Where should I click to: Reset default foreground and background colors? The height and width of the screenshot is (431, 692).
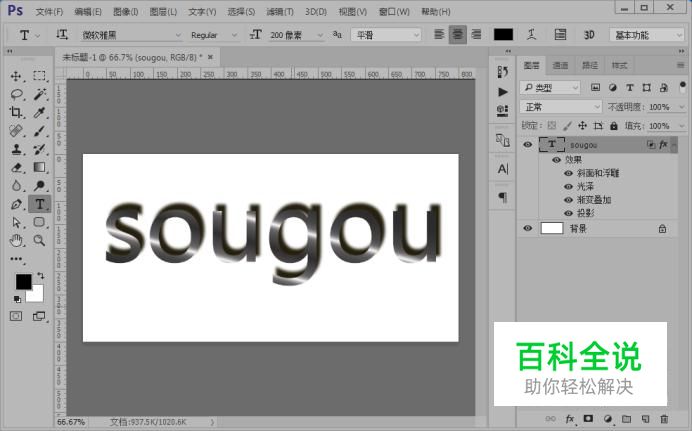[17, 299]
